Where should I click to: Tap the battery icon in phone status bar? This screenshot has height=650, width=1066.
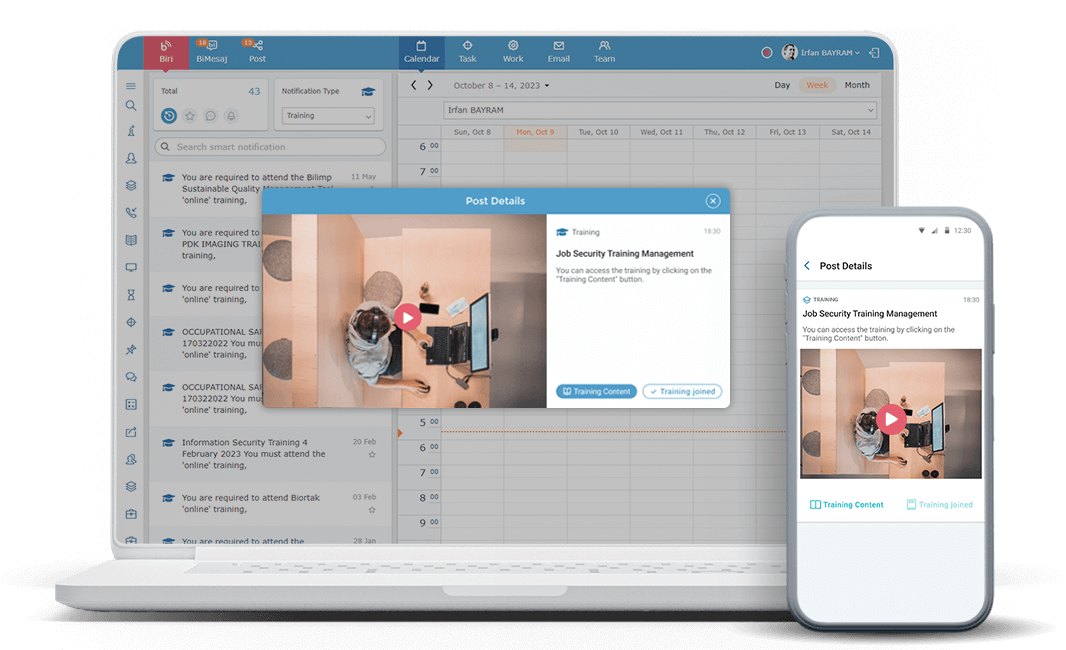point(946,230)
